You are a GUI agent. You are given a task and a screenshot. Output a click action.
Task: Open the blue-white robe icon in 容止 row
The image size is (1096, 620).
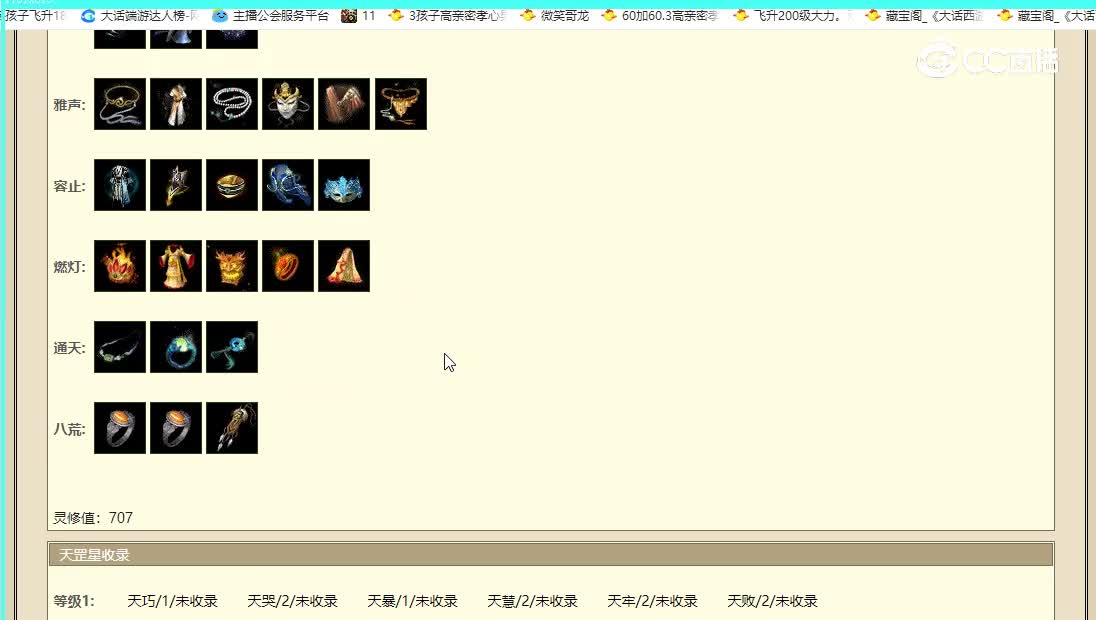120,185
